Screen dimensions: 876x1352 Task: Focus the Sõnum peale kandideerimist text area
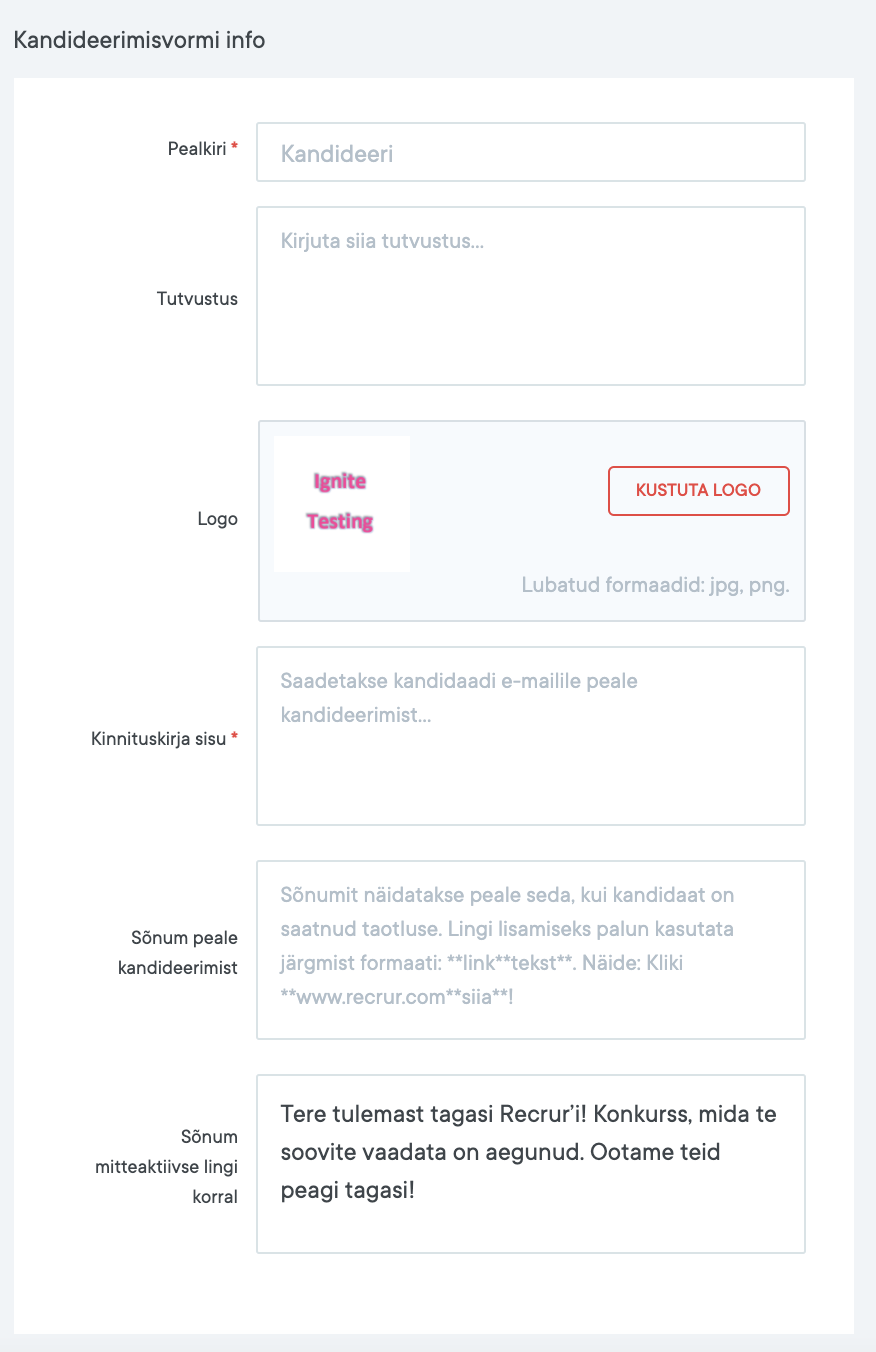[530, 950]
